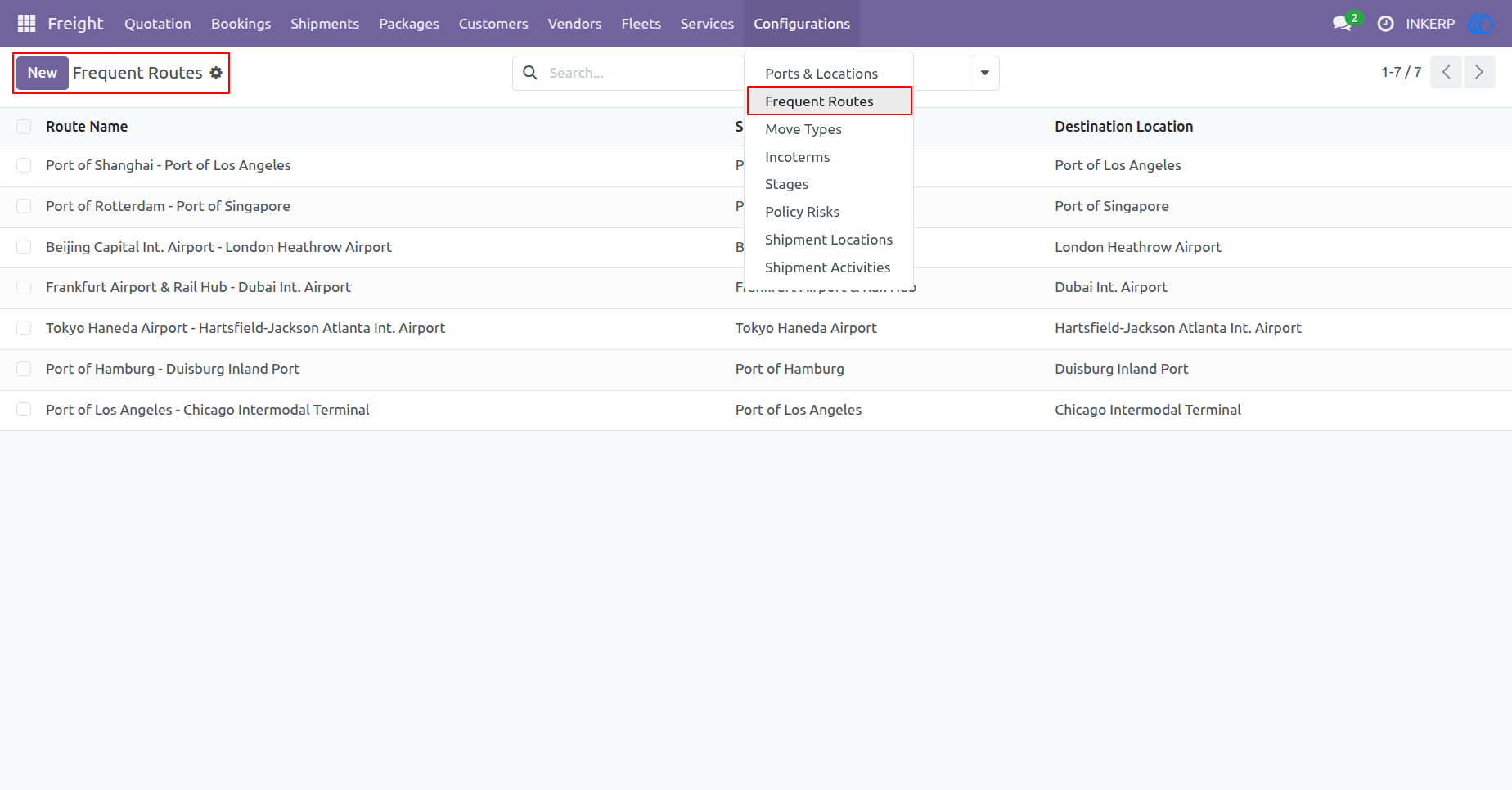Open the Fleets menu
The image size is (1512, 790).
(641, 24)
